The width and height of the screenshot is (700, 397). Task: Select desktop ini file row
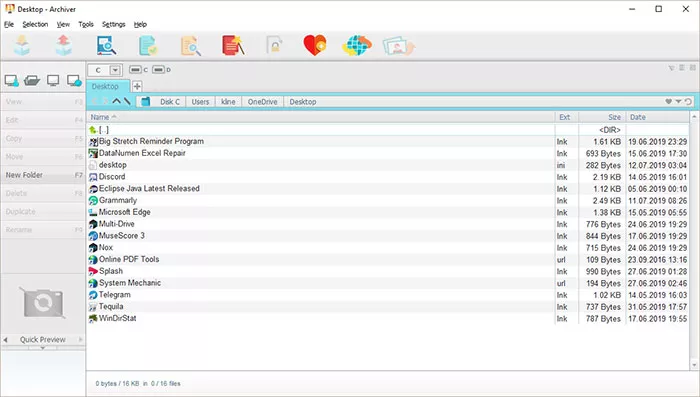pos(388,165)
